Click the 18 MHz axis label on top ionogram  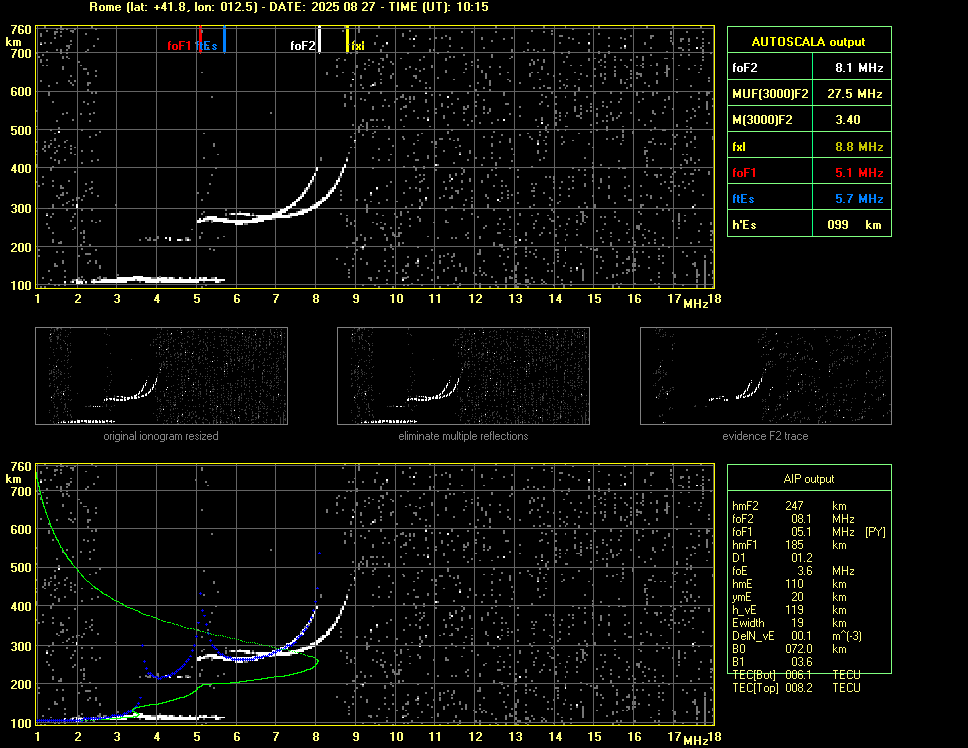click(714, 299)
